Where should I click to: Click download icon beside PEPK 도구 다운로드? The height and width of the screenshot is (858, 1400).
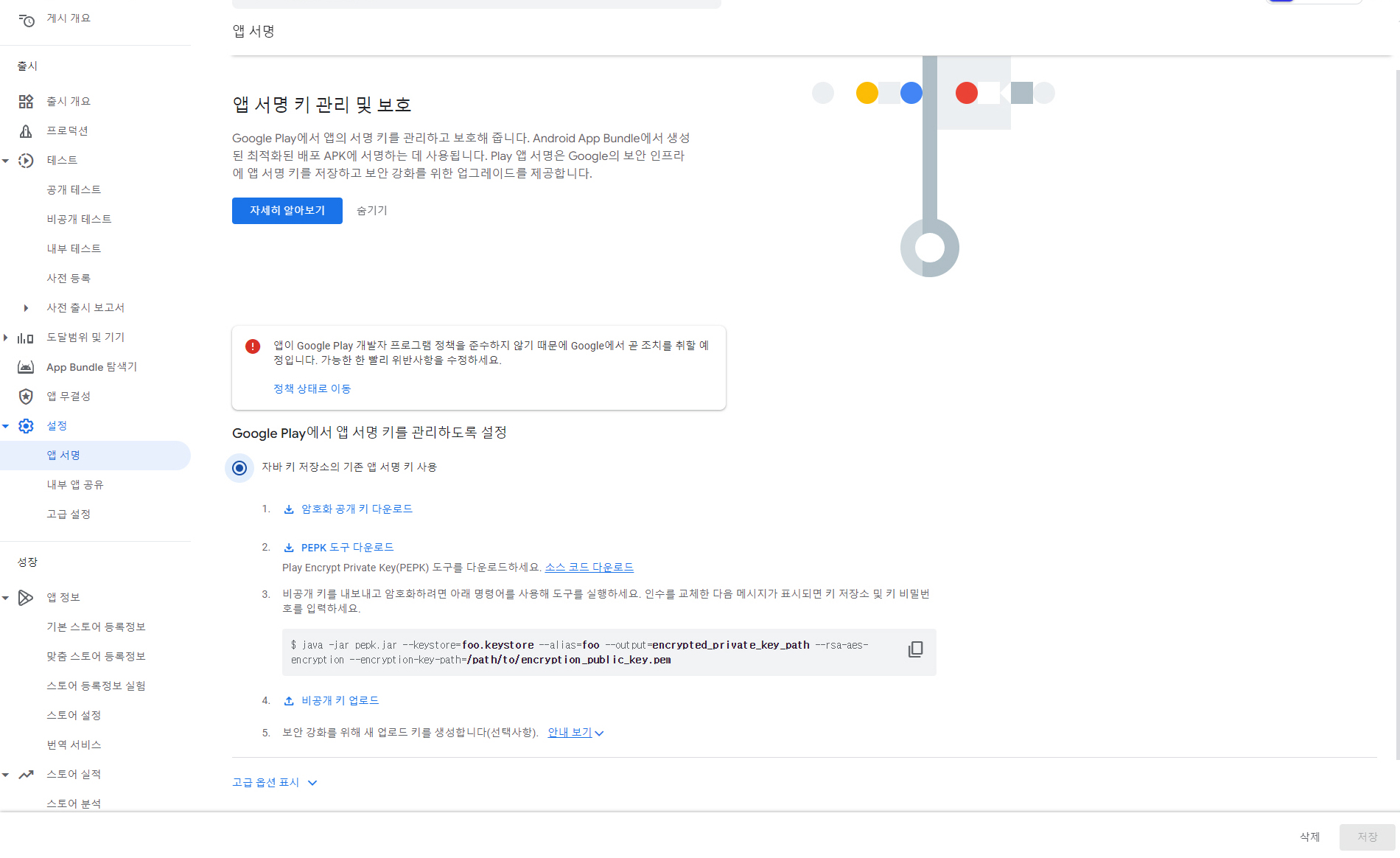(289, 548)
